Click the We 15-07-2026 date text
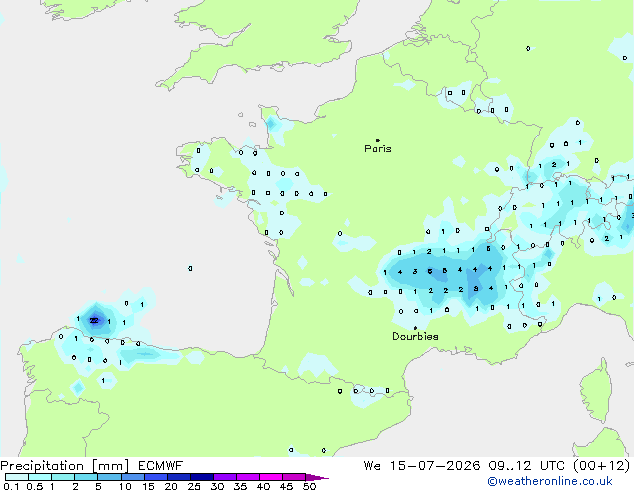This screenshot has height=490, width=634. click(422, 466)
